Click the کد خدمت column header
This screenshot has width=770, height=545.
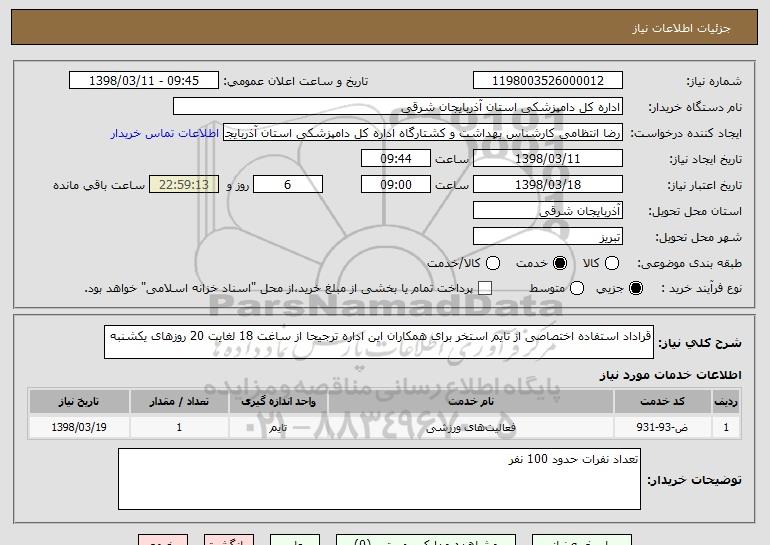tap(662, 402)
